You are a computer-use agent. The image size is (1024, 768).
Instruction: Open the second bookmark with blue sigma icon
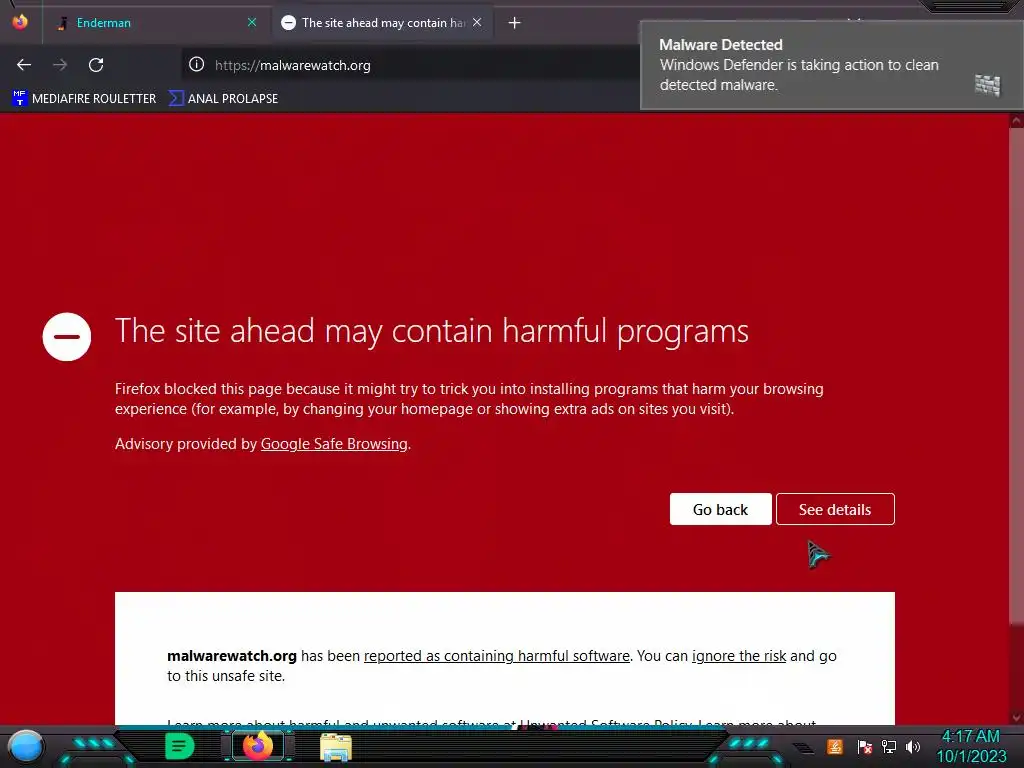click(x=223, y=99)
